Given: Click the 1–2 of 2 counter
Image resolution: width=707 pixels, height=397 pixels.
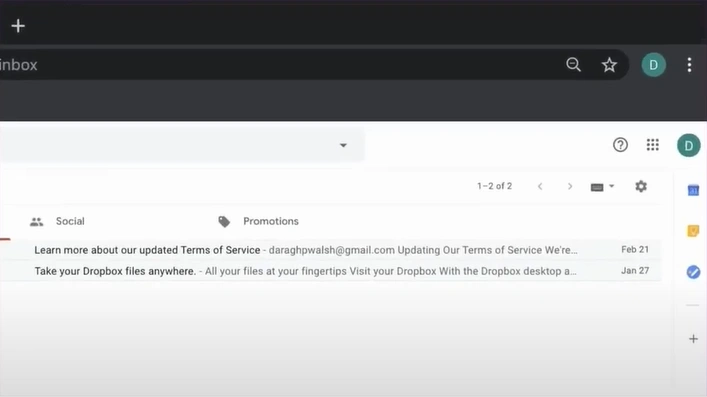Looking at the screenshot, I should [495, 186].
